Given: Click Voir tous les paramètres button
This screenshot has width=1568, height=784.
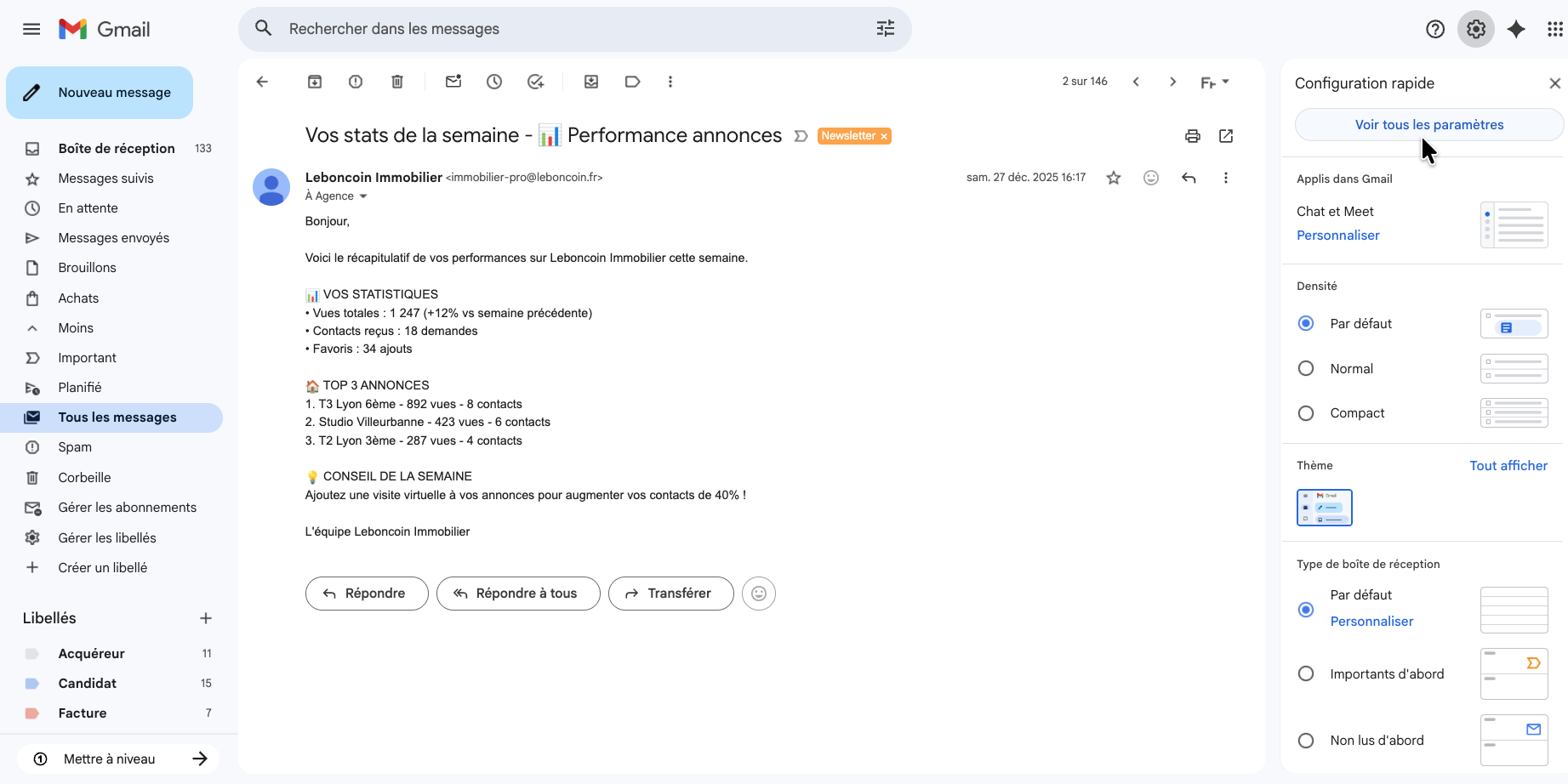Looking at the screenshot, I should [x=1428, y=125].
